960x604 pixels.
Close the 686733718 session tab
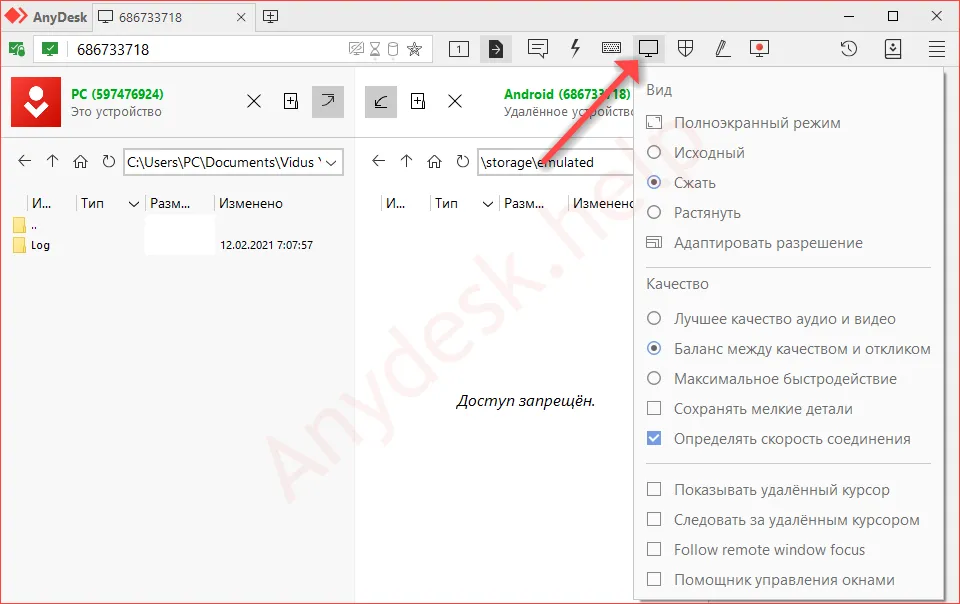tap(241, 17)
